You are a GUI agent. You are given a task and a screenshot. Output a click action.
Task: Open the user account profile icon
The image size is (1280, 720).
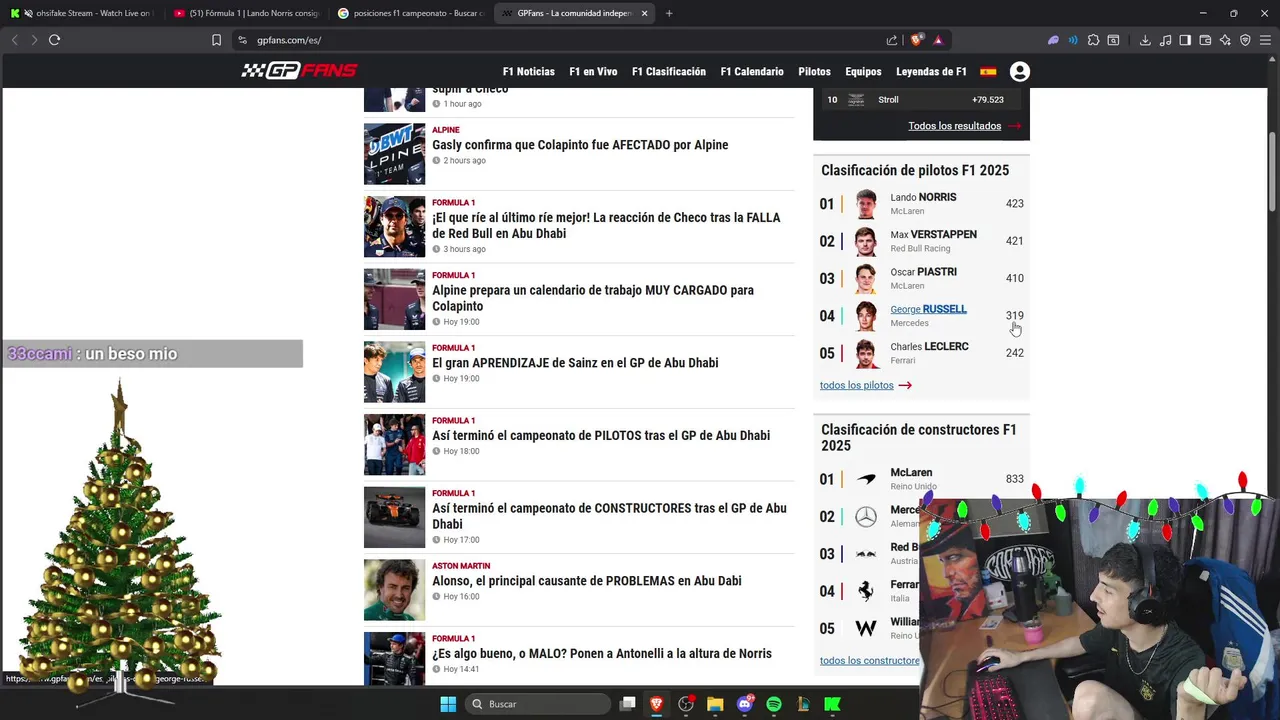coord(1020,72)
